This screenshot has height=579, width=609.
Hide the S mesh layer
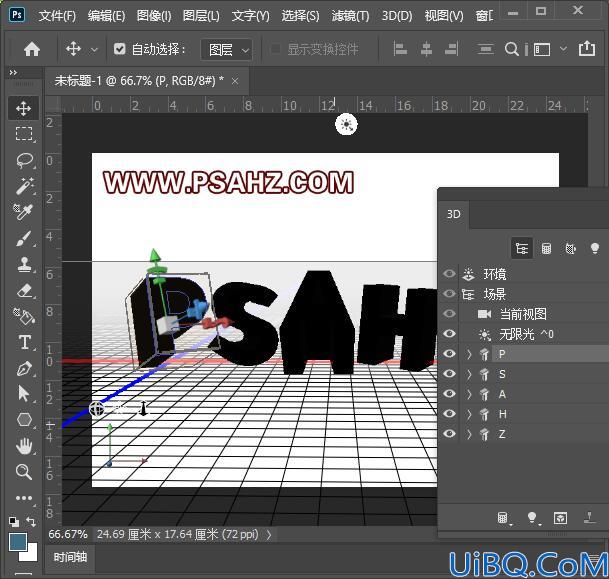pos(449,374)
